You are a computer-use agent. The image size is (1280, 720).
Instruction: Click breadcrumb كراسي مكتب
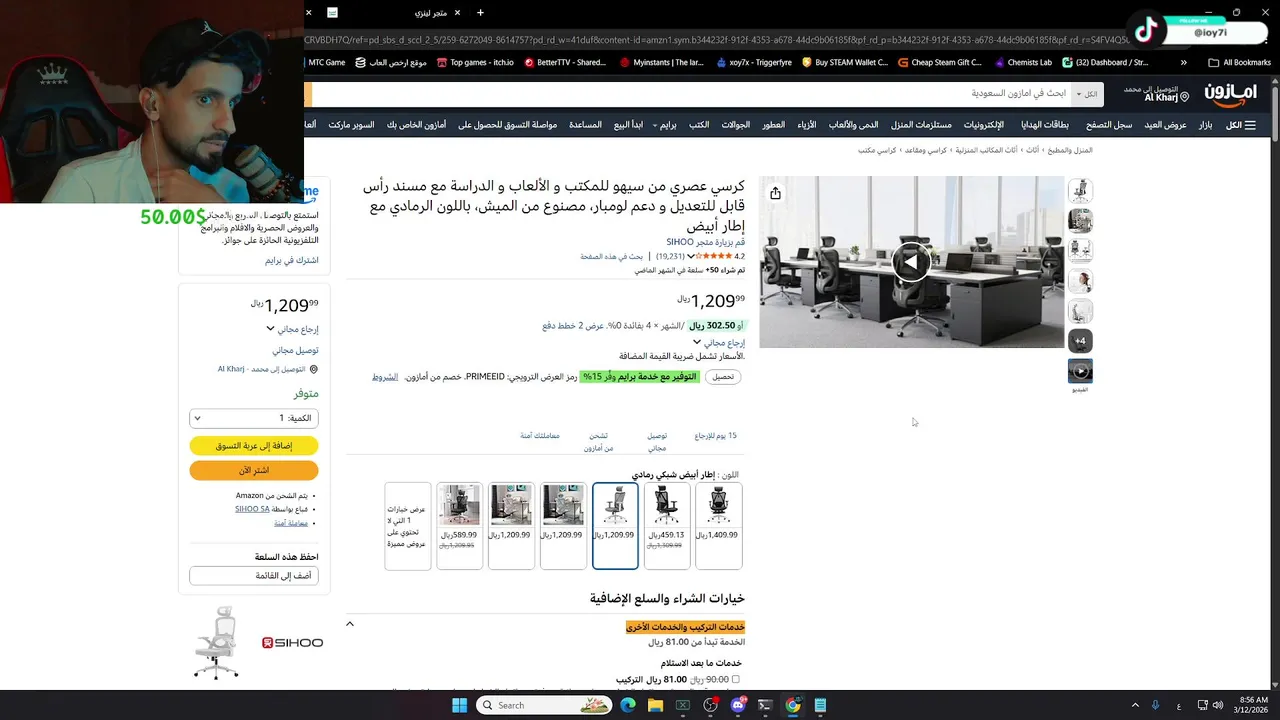(877, 150)
